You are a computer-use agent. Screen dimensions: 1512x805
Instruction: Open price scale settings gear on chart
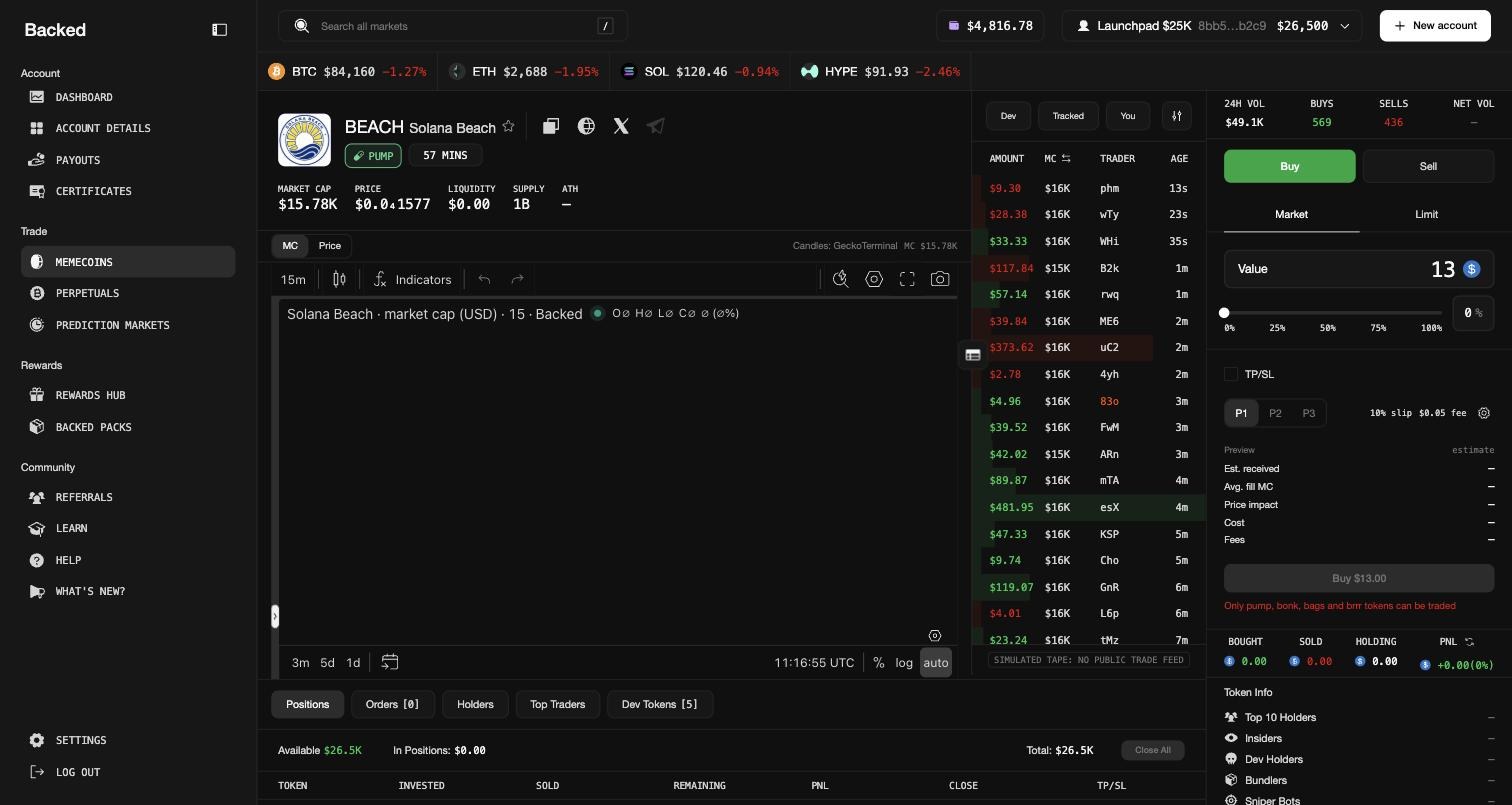[934, 636]
